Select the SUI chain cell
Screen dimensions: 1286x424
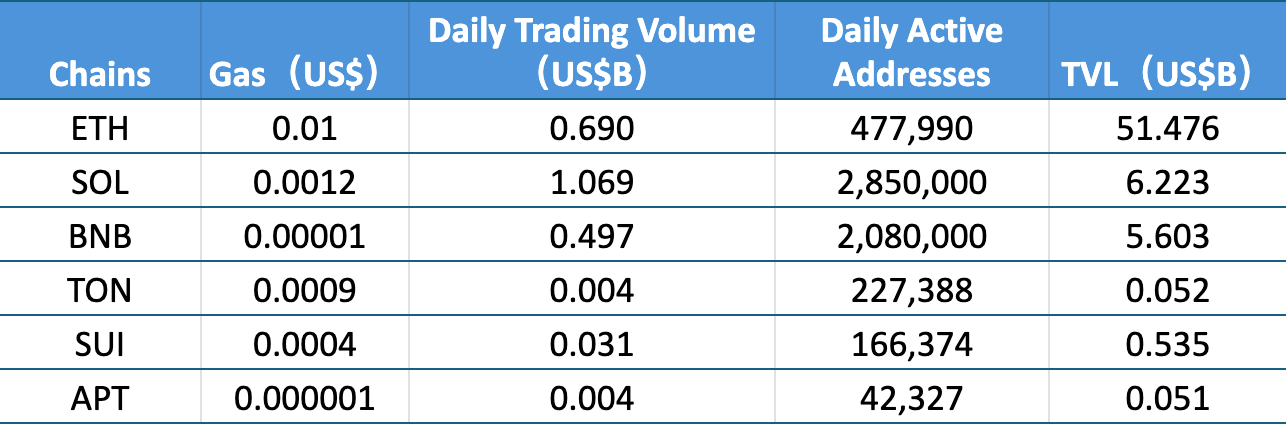coord(100,345)
